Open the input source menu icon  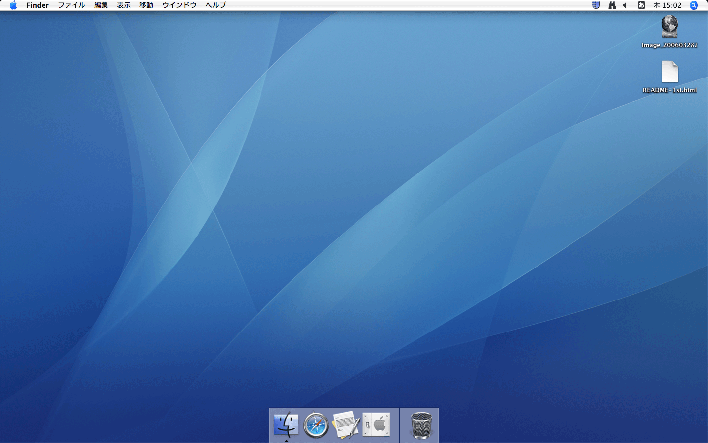pos(641,5)
